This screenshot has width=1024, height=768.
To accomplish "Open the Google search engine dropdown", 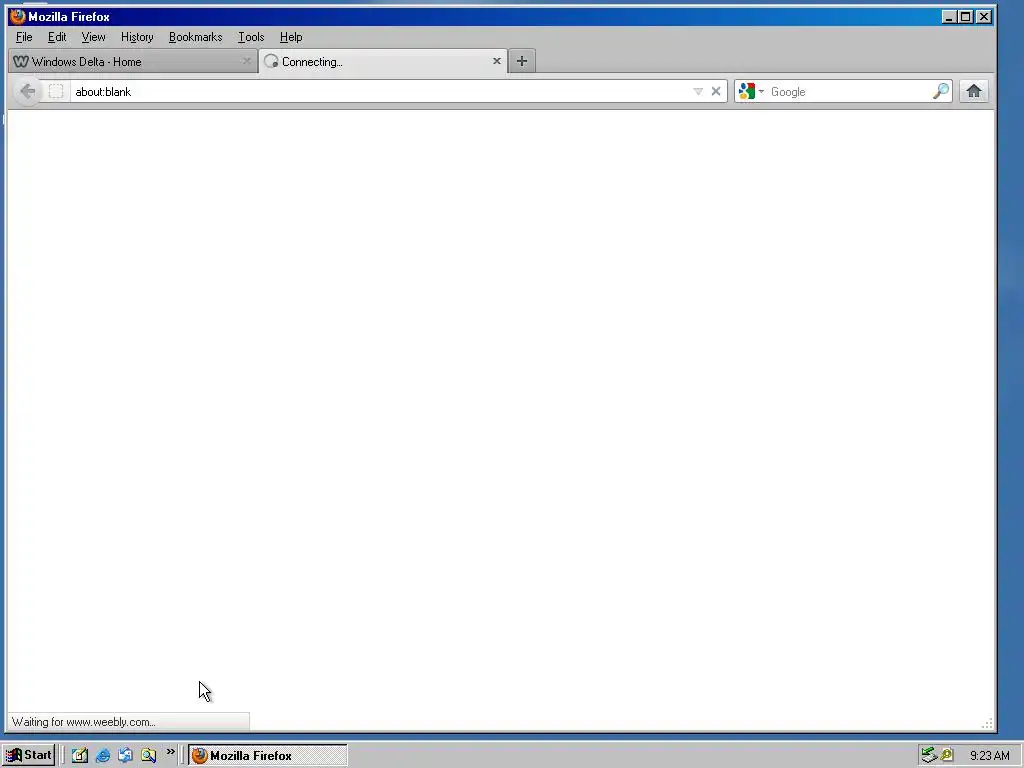I will click(751, 91).
